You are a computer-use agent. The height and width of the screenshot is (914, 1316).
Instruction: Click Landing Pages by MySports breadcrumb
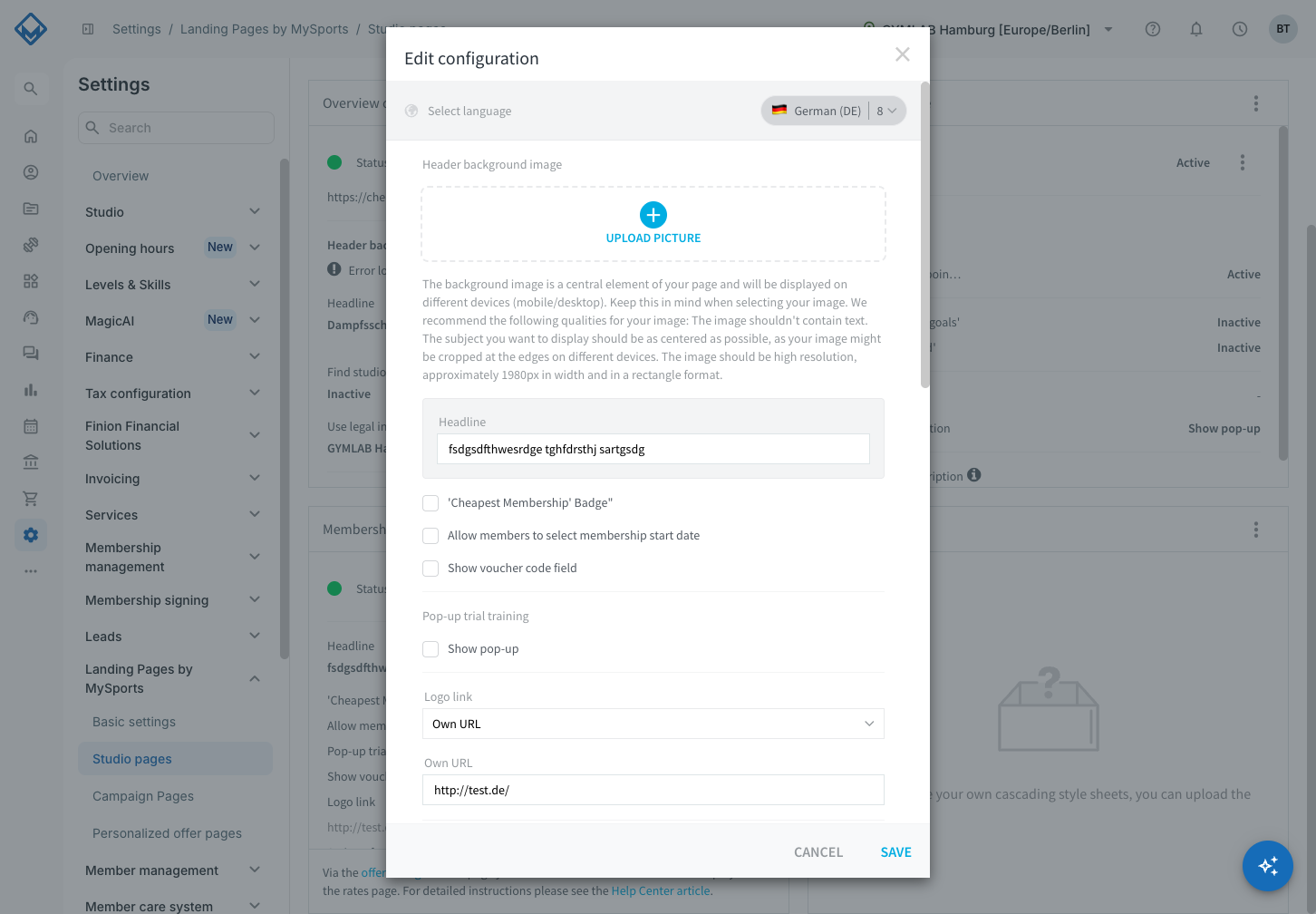point(265,29)
